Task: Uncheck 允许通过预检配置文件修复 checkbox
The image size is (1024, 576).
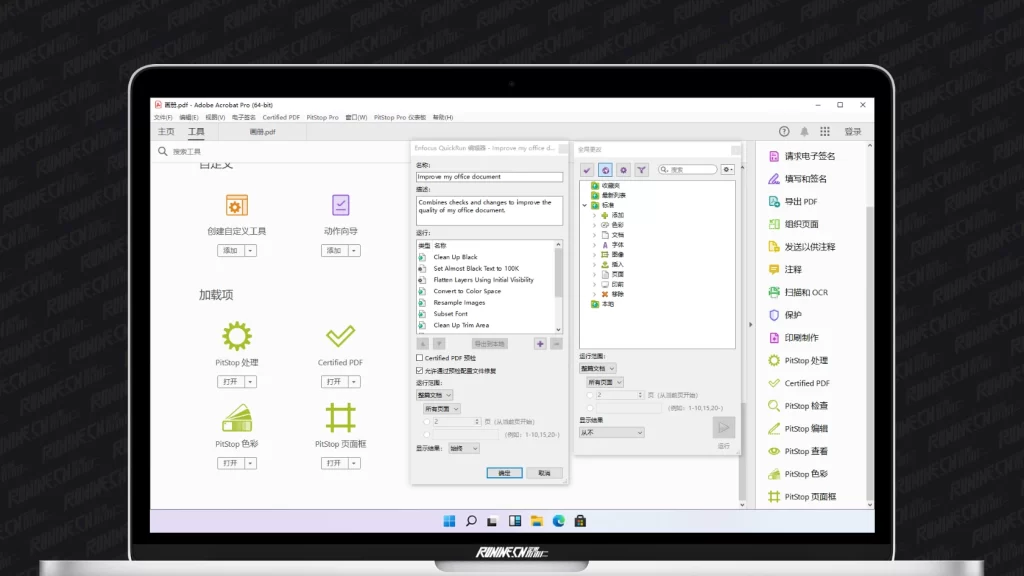Action: pyautogui.click(x=420, y=370)
